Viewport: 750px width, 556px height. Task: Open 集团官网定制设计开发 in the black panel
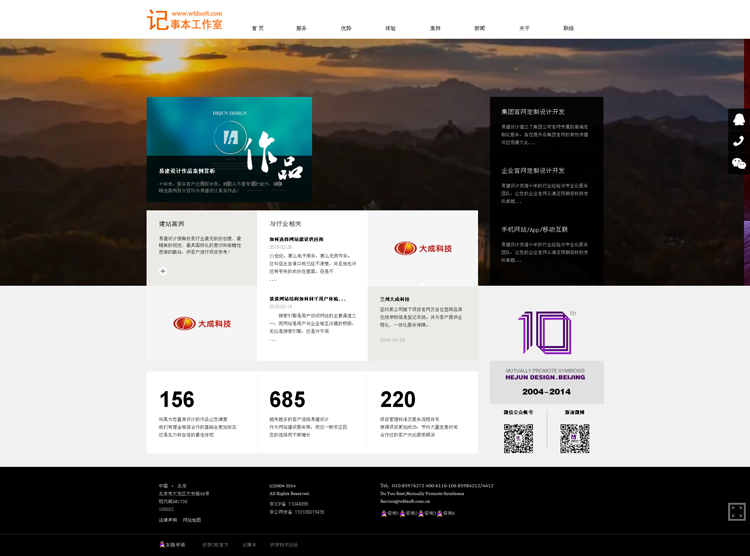[x=533, y=112]
